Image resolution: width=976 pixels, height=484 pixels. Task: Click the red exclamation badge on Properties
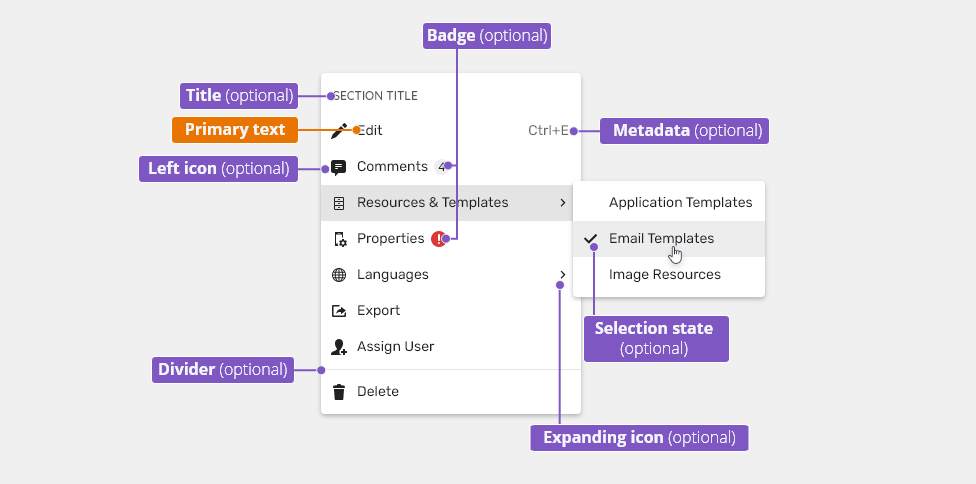(x=438, y=239)
